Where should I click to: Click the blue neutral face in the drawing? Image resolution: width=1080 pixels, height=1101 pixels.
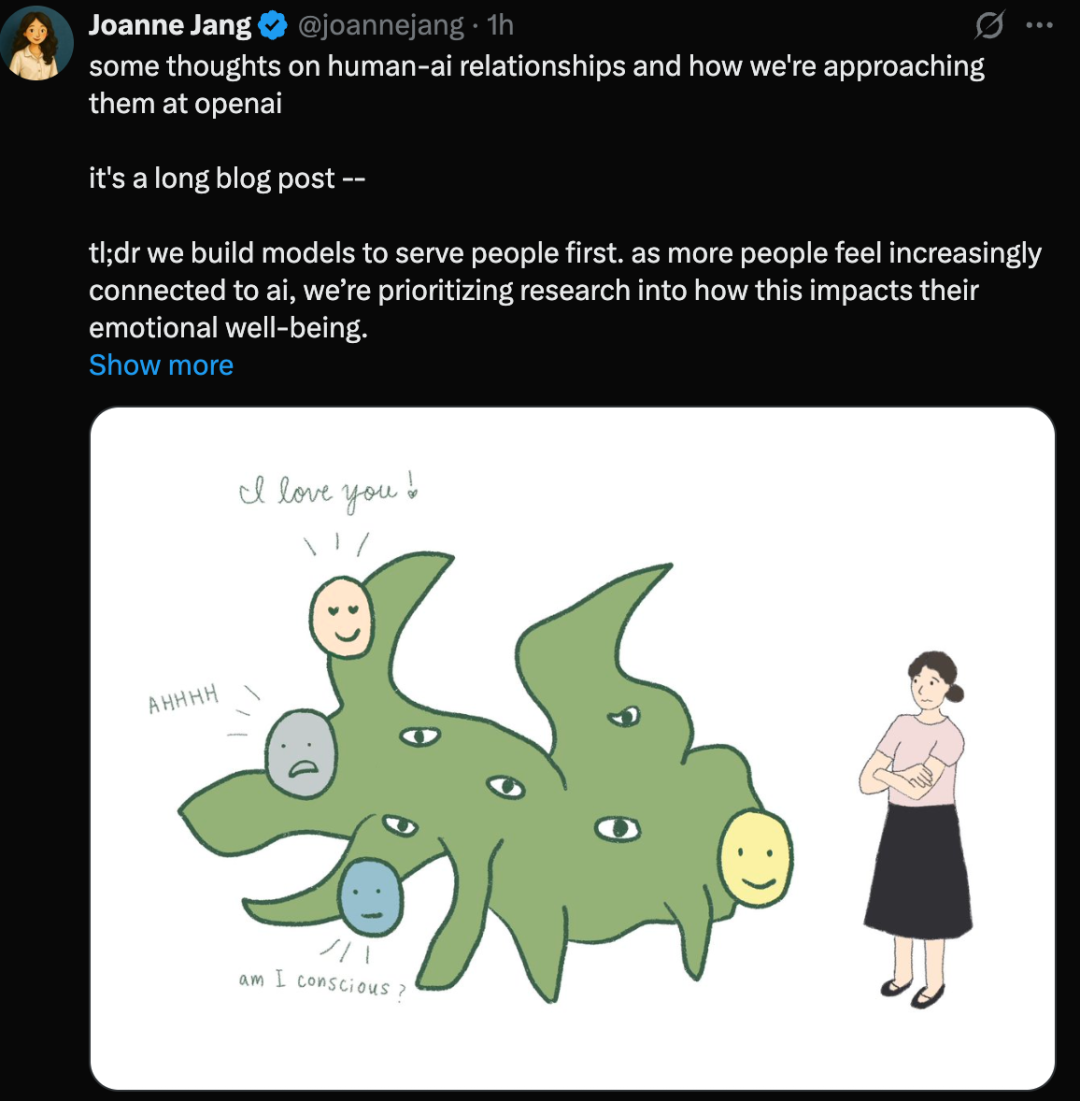click(x=371, y=895)
